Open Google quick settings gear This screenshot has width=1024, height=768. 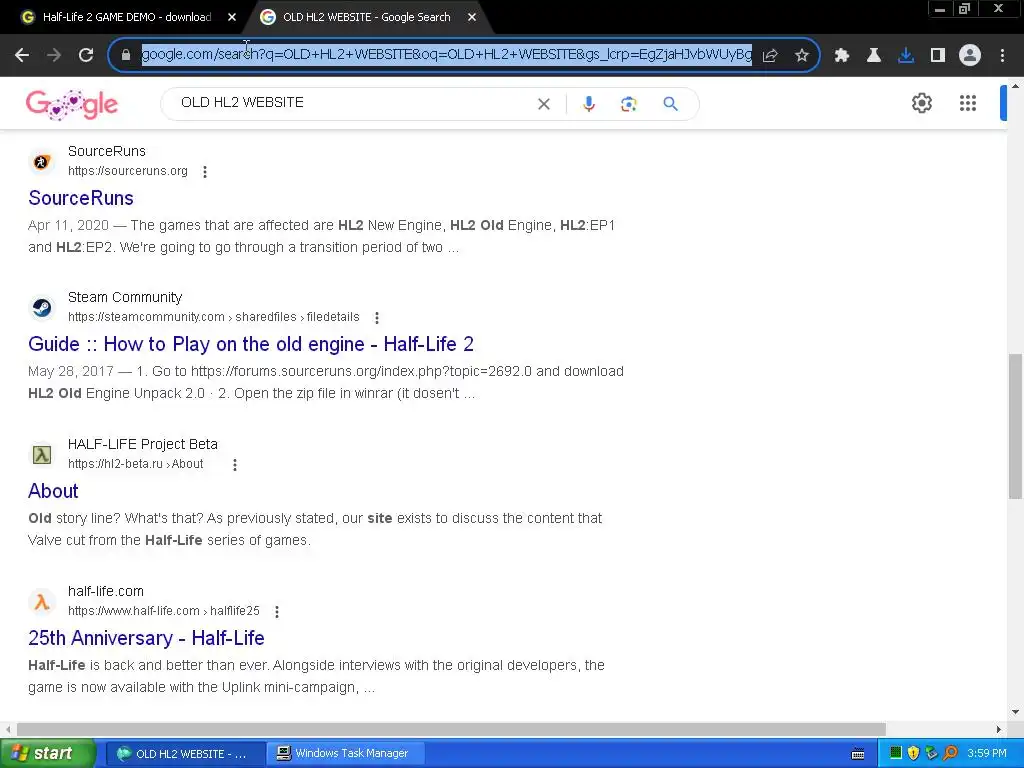[921, 103]
